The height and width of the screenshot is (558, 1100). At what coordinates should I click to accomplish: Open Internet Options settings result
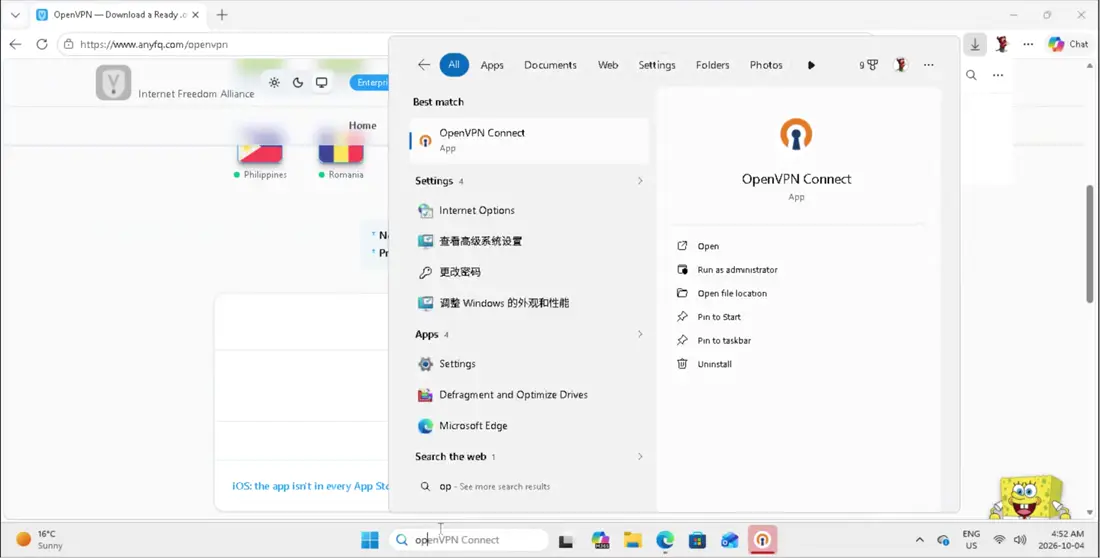click(529, 211)
